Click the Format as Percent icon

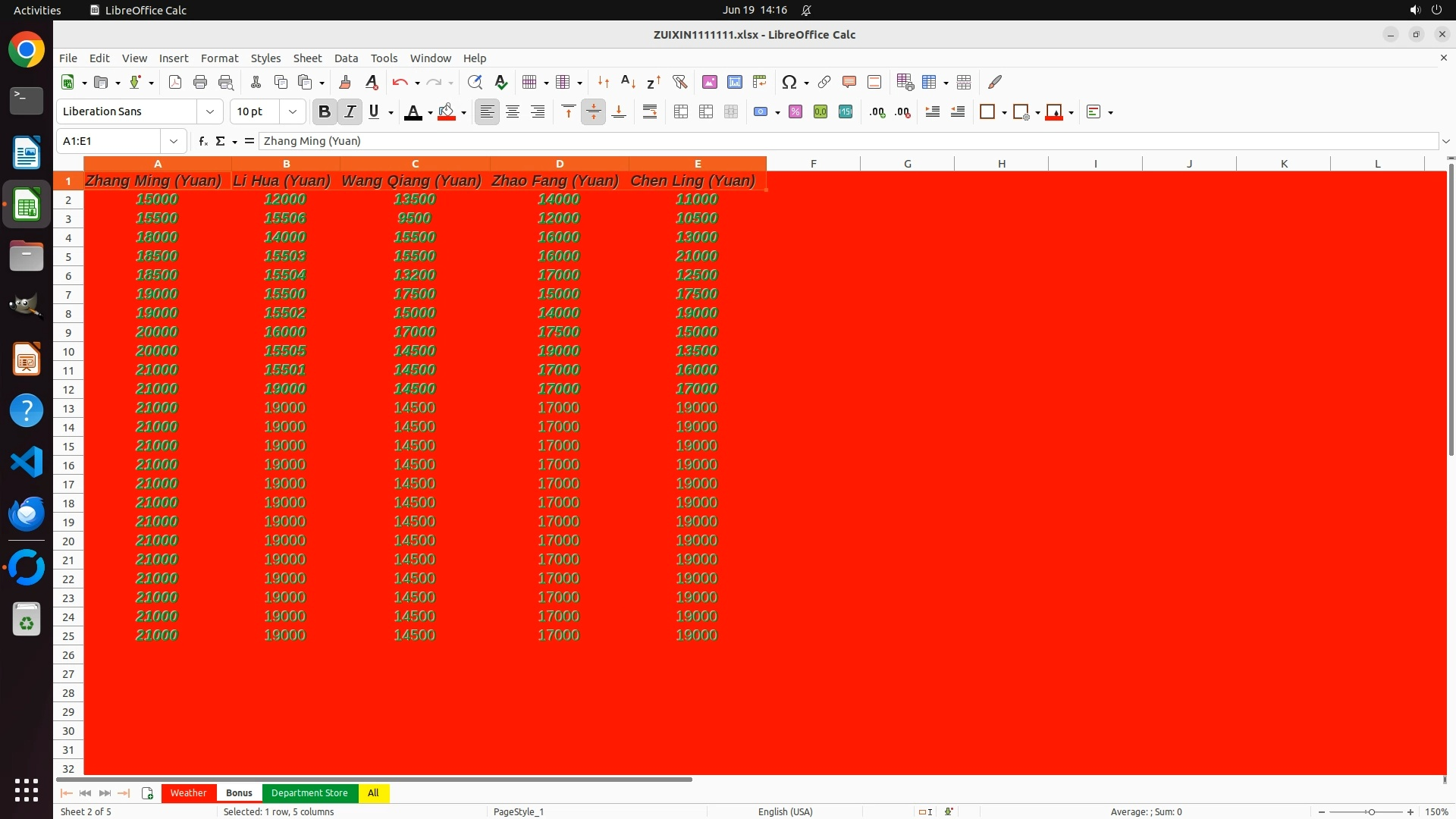[795, 112]
